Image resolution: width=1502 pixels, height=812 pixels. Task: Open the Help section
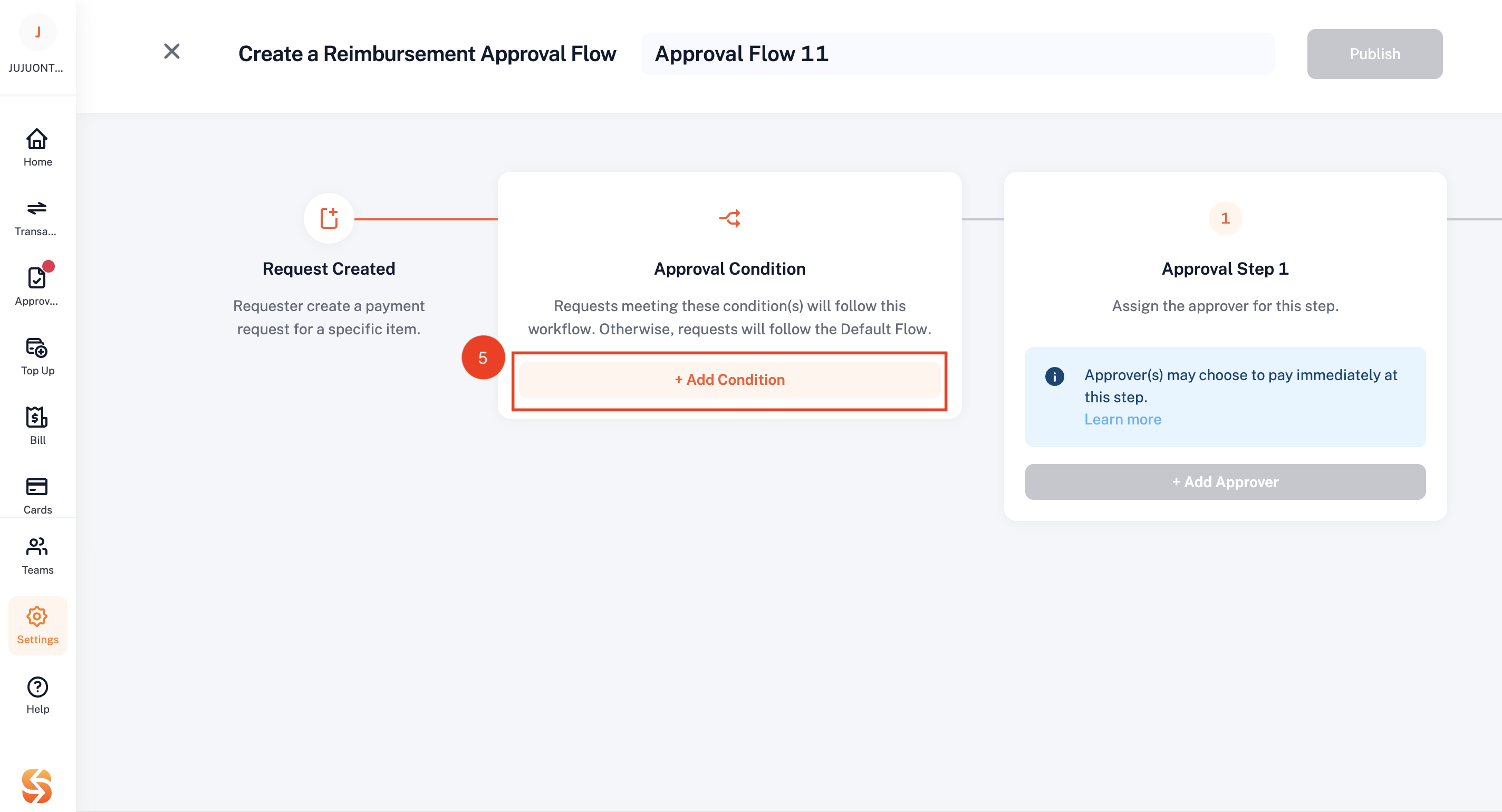coord(37,695)
